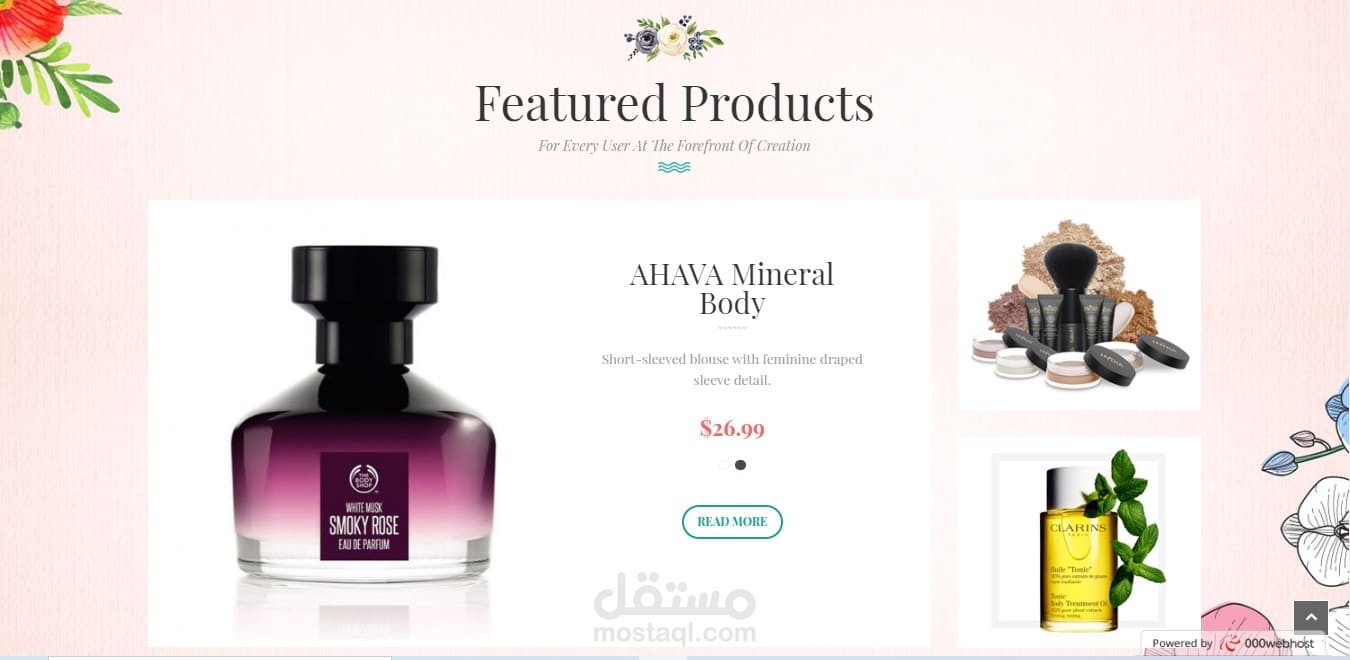Select the first white slider dot
Image resolution: width=1350 pixels, height=660 pixels.
[x=724, y=465]
